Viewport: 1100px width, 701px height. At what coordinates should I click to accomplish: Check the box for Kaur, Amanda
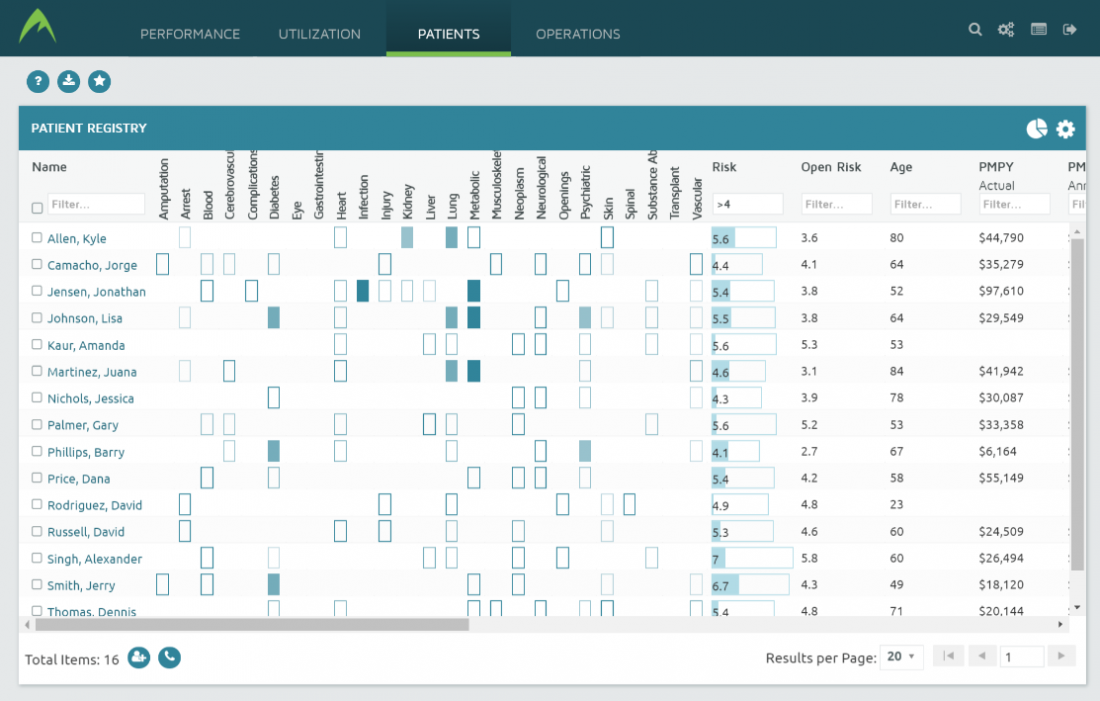point(36,345)
